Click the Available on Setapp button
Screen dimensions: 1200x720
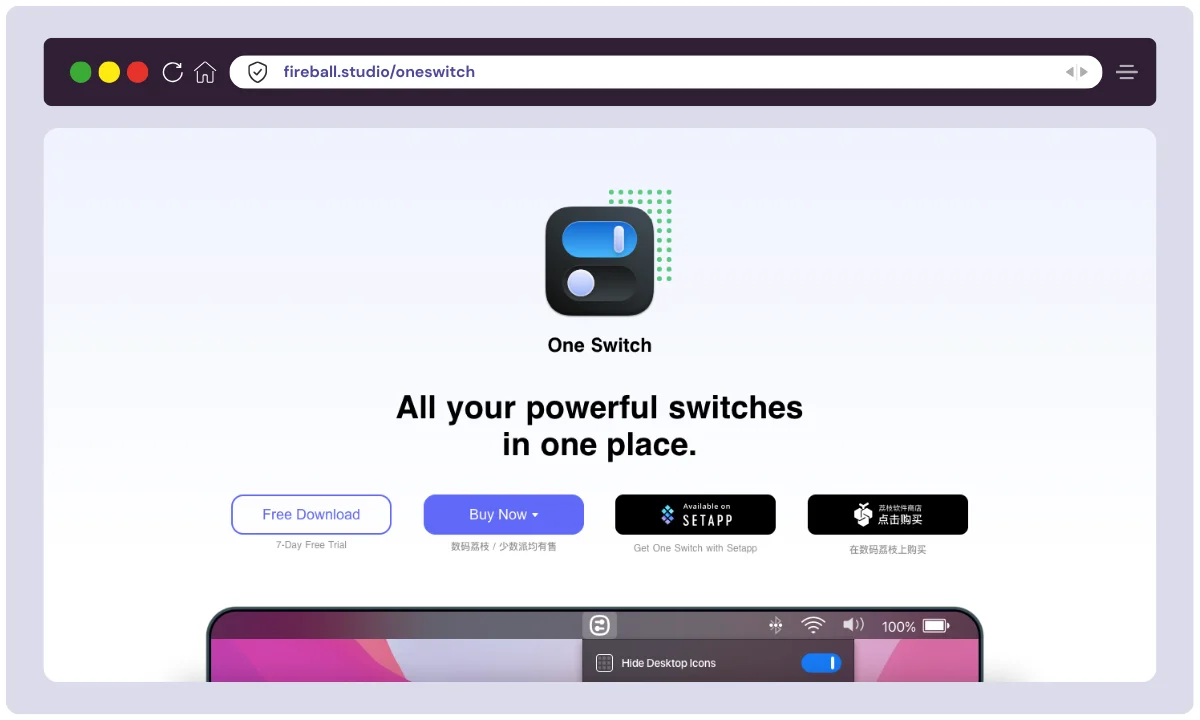[x=695, y=514]
